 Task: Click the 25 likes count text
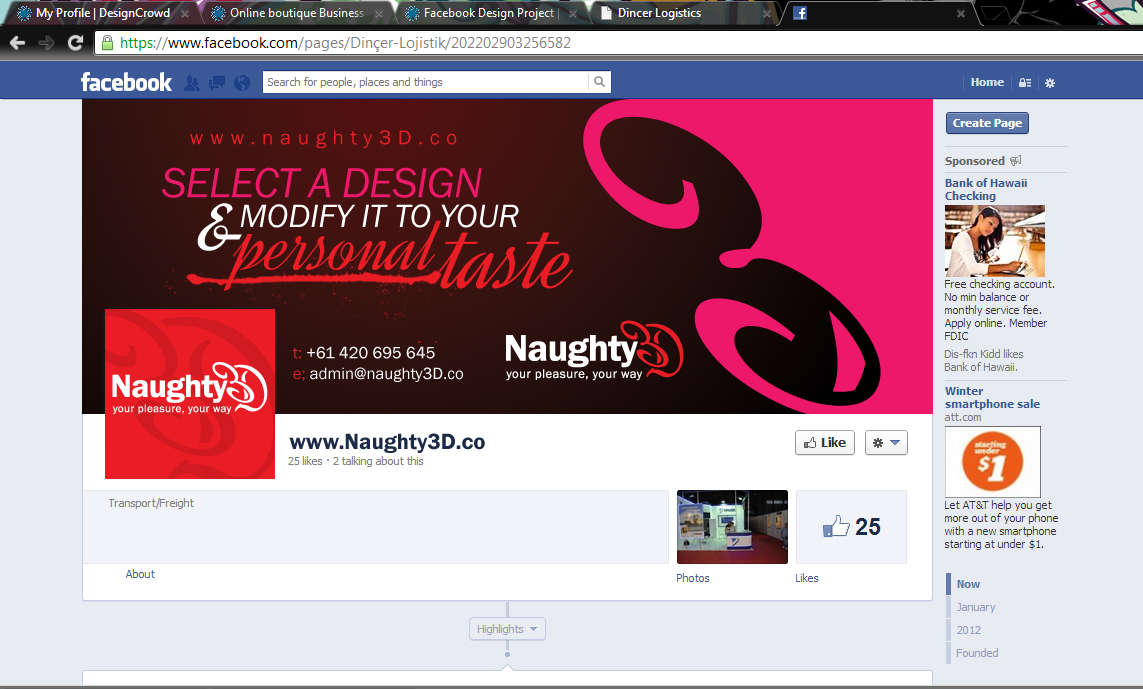[305, 462]
